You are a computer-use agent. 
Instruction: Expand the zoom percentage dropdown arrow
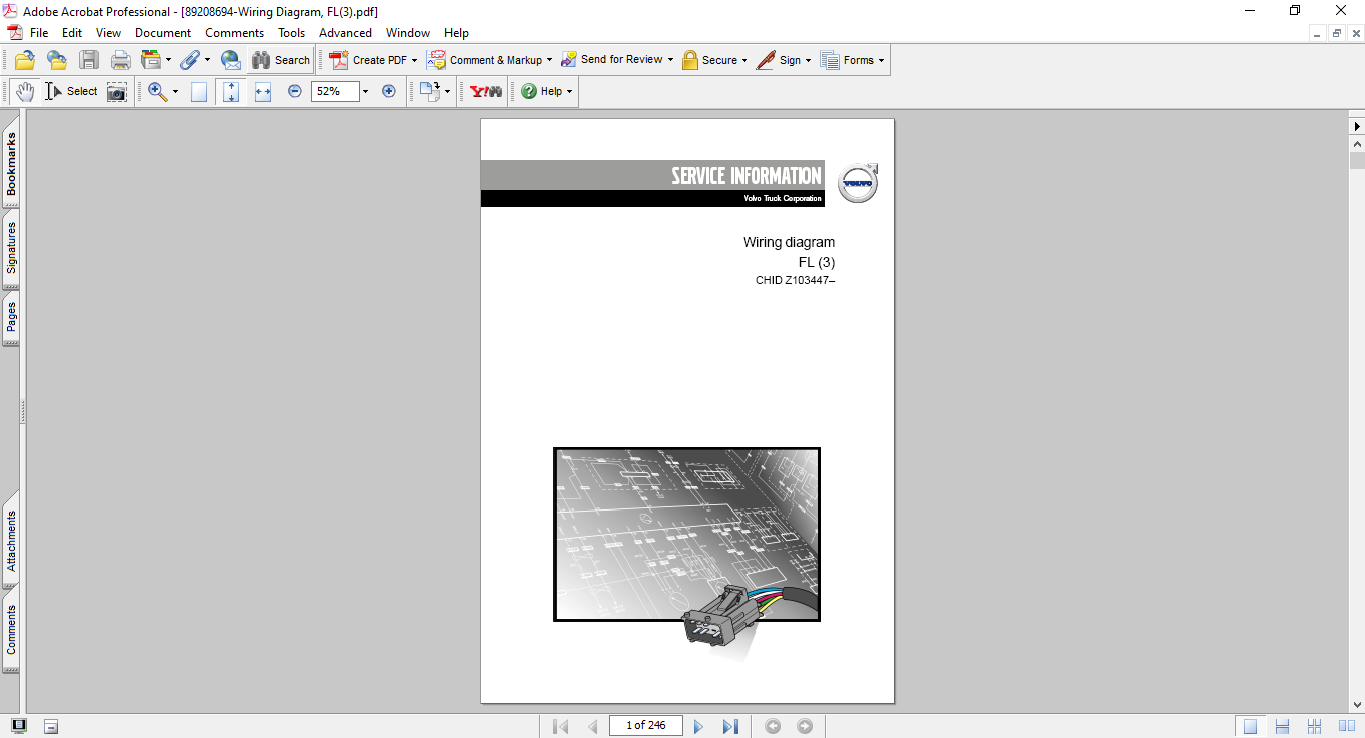tap(365, 91)
